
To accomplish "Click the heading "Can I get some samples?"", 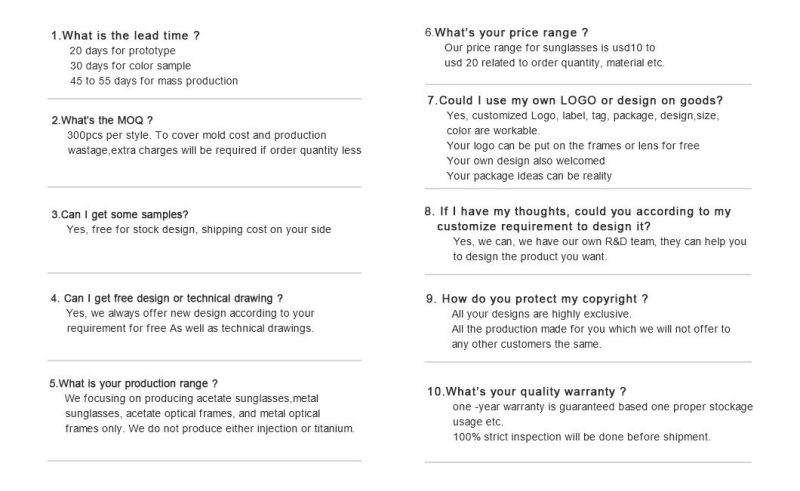I will [x=120, y=214].
